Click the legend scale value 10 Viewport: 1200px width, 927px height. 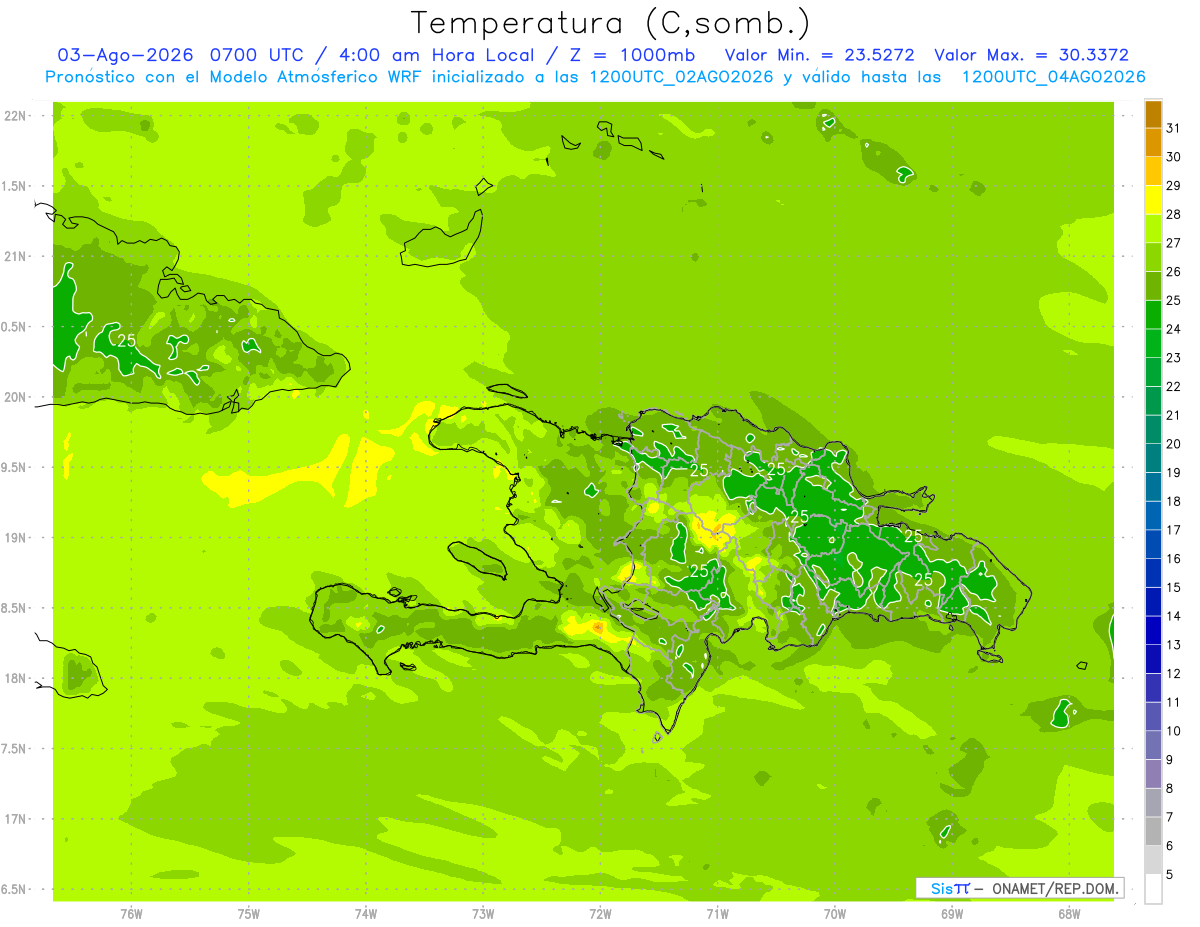tap(1173, 731)
